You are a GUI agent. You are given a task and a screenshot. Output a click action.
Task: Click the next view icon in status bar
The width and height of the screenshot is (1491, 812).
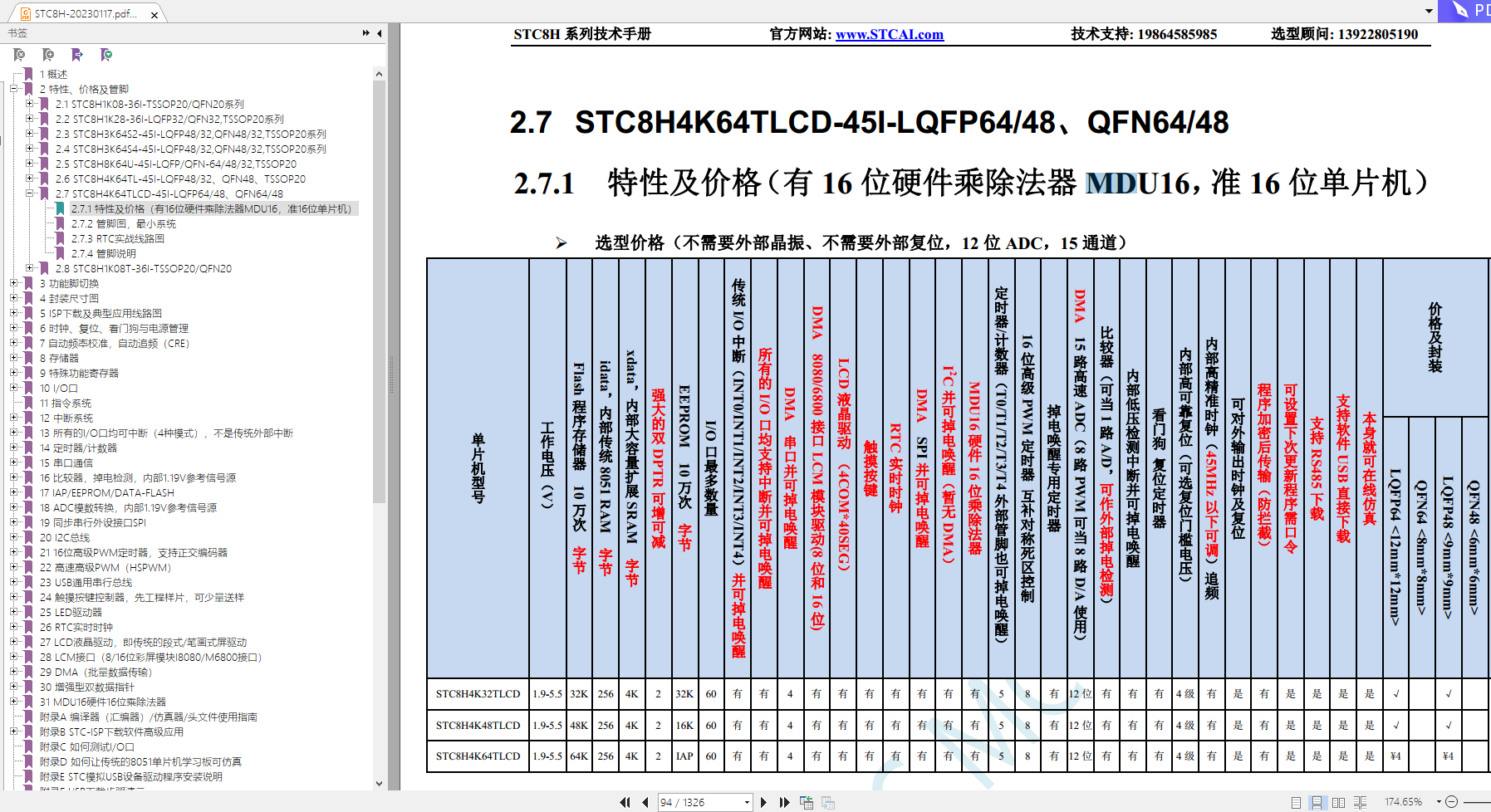tap(828, 802)
